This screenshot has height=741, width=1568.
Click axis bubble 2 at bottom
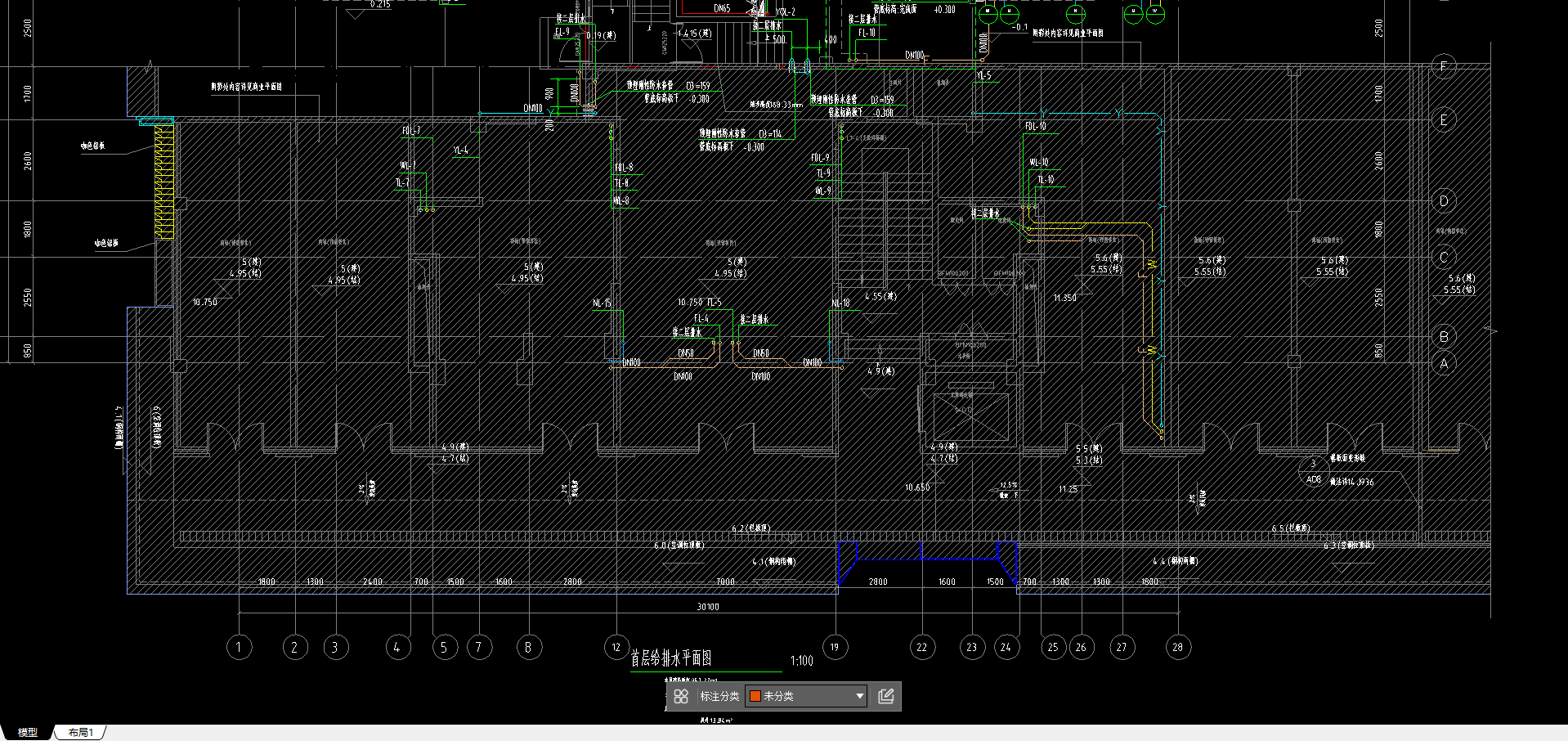point(295,647)
